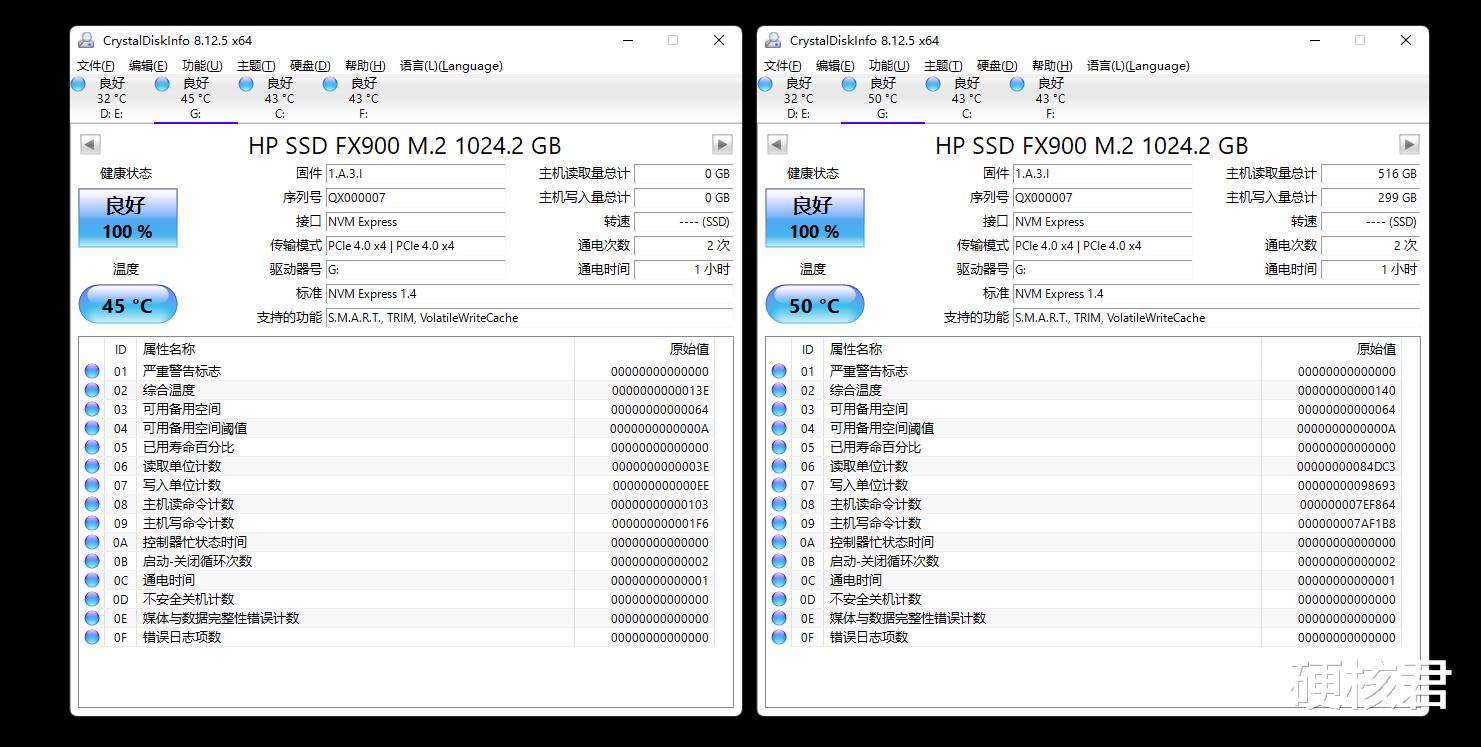Click the 50 °C temperature button
The image size is (1481, 747).
815,305
